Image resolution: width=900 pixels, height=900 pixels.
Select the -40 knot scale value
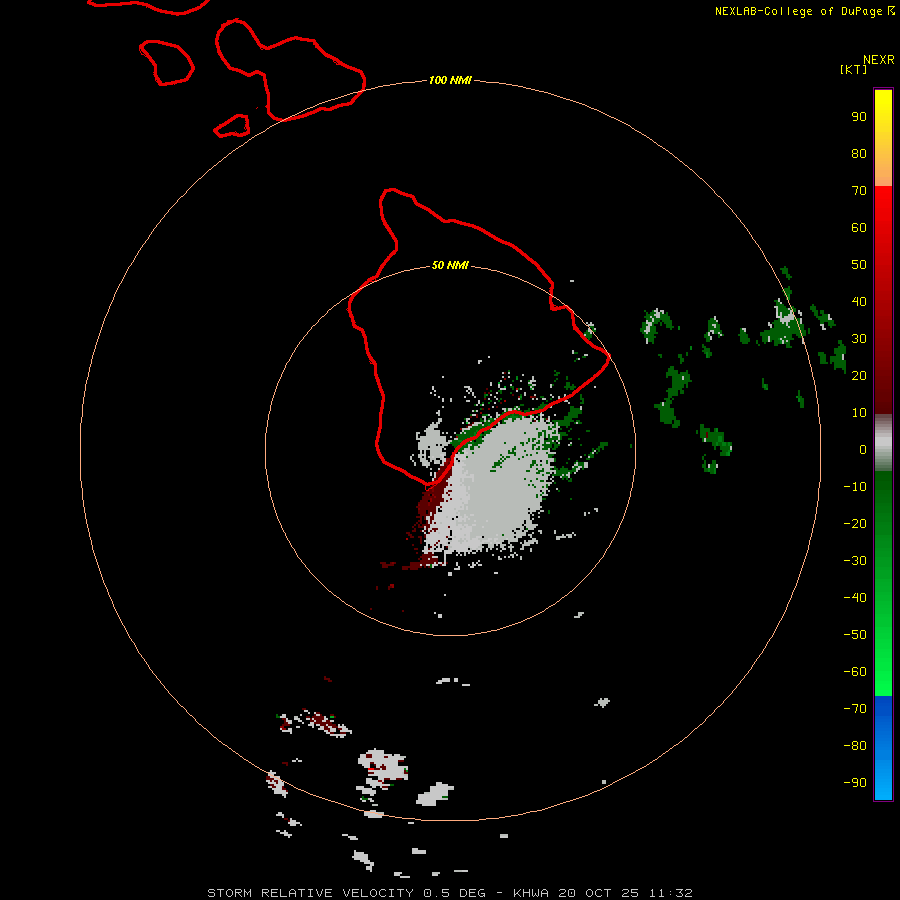[x=855, y=598]
